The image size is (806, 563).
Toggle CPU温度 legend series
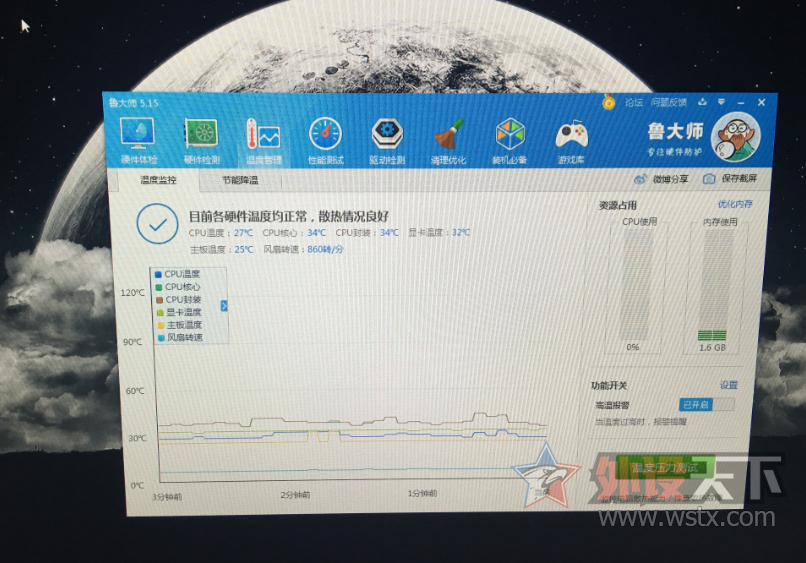coord(177,274)
